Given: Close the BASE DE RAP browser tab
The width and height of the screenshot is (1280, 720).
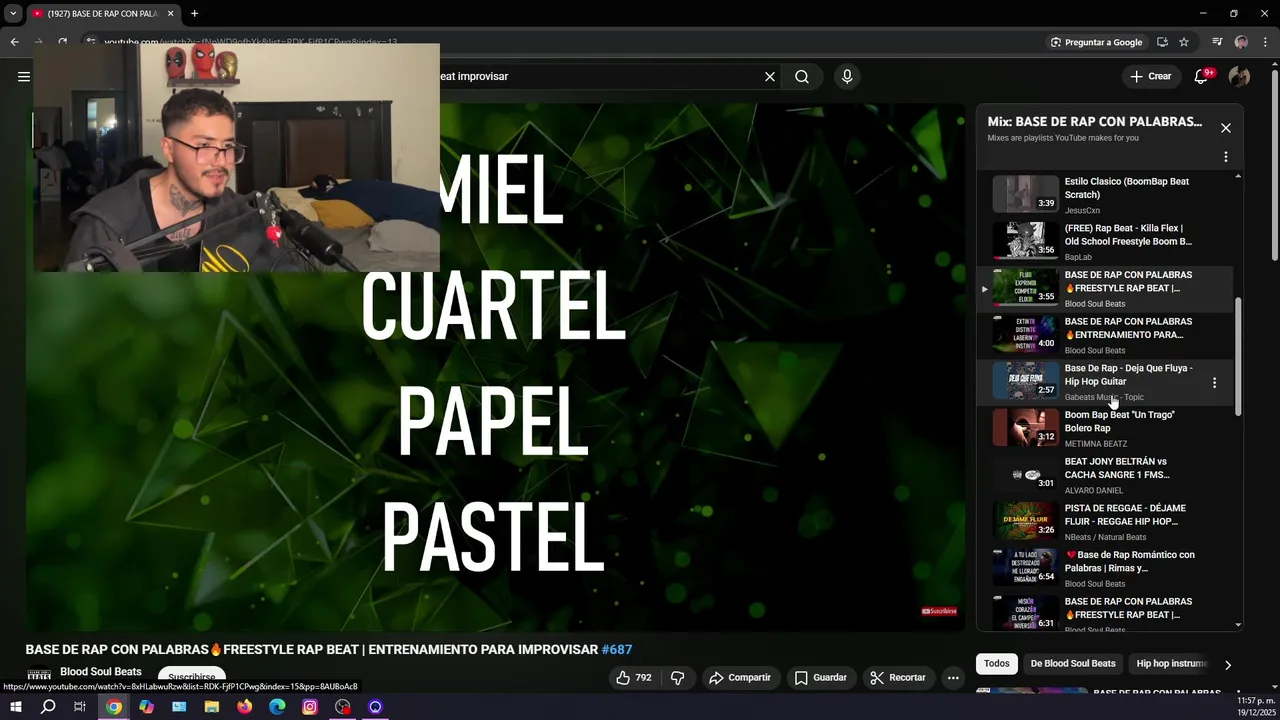Looking at the screenshot, I should (x=170, y=13).
